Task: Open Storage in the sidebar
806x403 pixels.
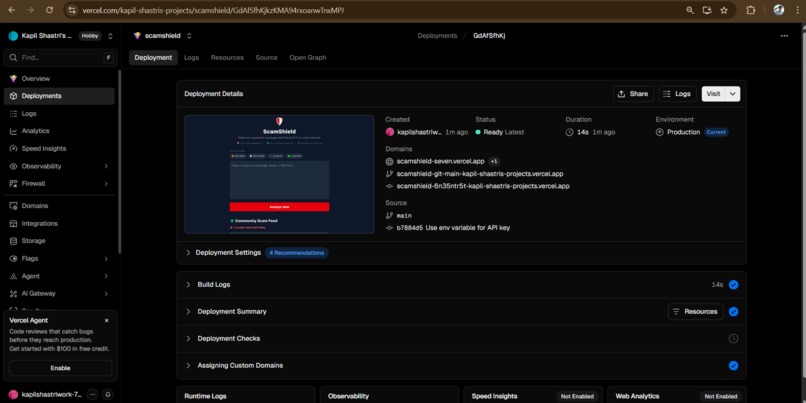Action: (59, 241)
